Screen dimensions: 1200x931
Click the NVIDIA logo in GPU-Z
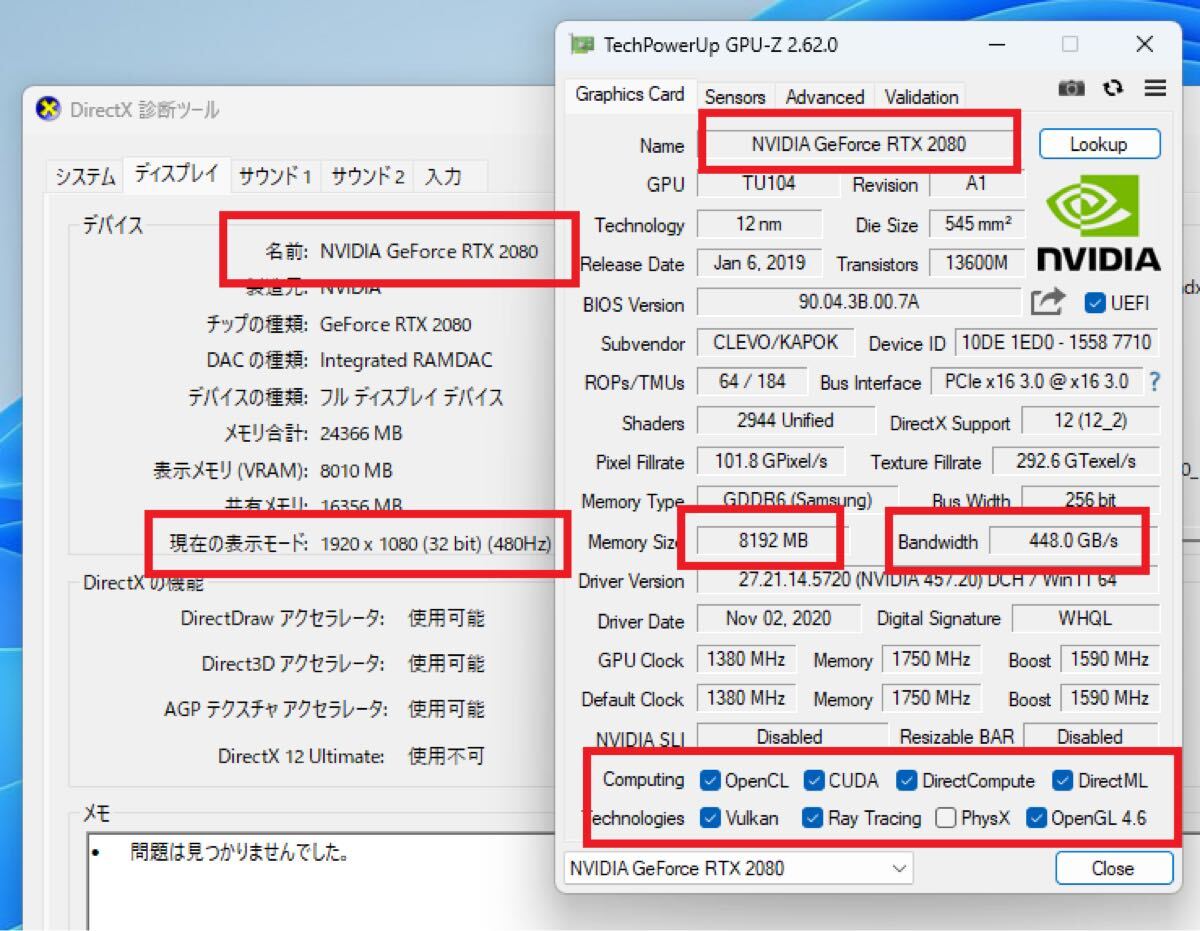pyautogui.click(x=1098, y=223)
